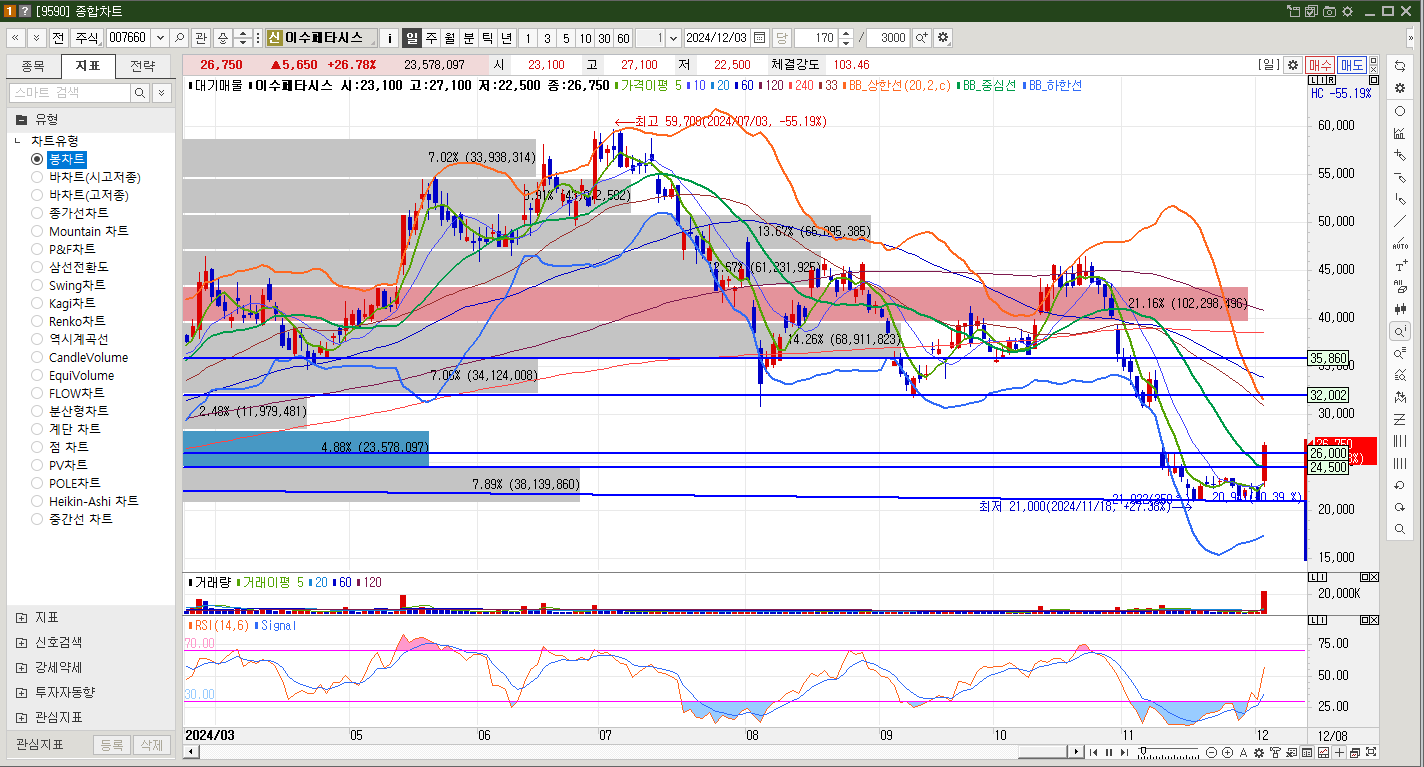This screenshot has height=767, width=1424.
Task: Select Heikin-Ashi 차트 option
Action: 37,501
